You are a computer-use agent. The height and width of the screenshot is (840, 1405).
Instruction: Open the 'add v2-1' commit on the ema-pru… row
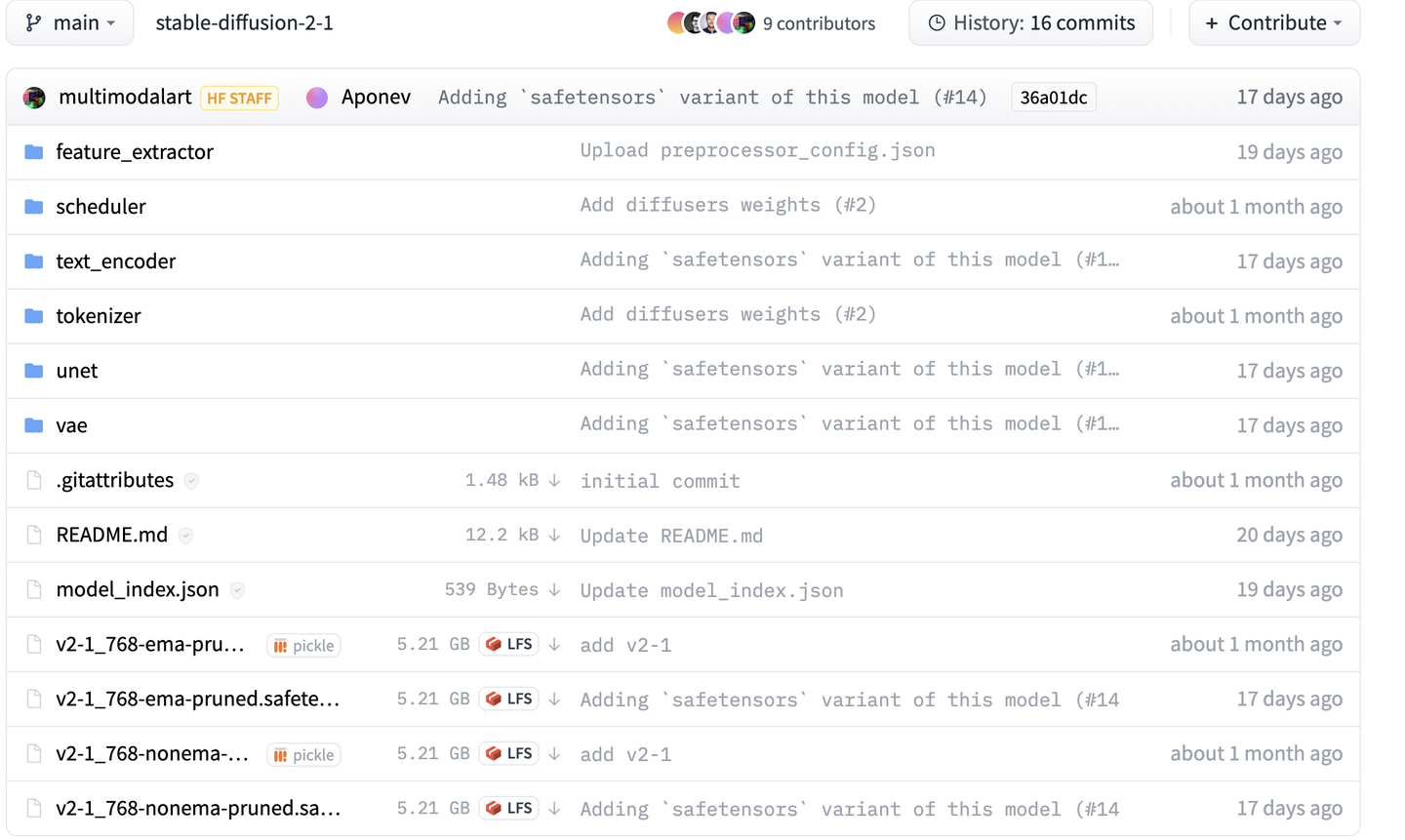coord(625,645)
